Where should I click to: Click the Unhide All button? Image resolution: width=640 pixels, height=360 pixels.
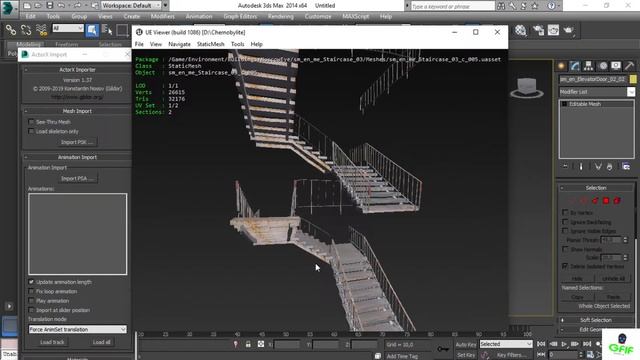pyautogui.click(x=613, y=278)
